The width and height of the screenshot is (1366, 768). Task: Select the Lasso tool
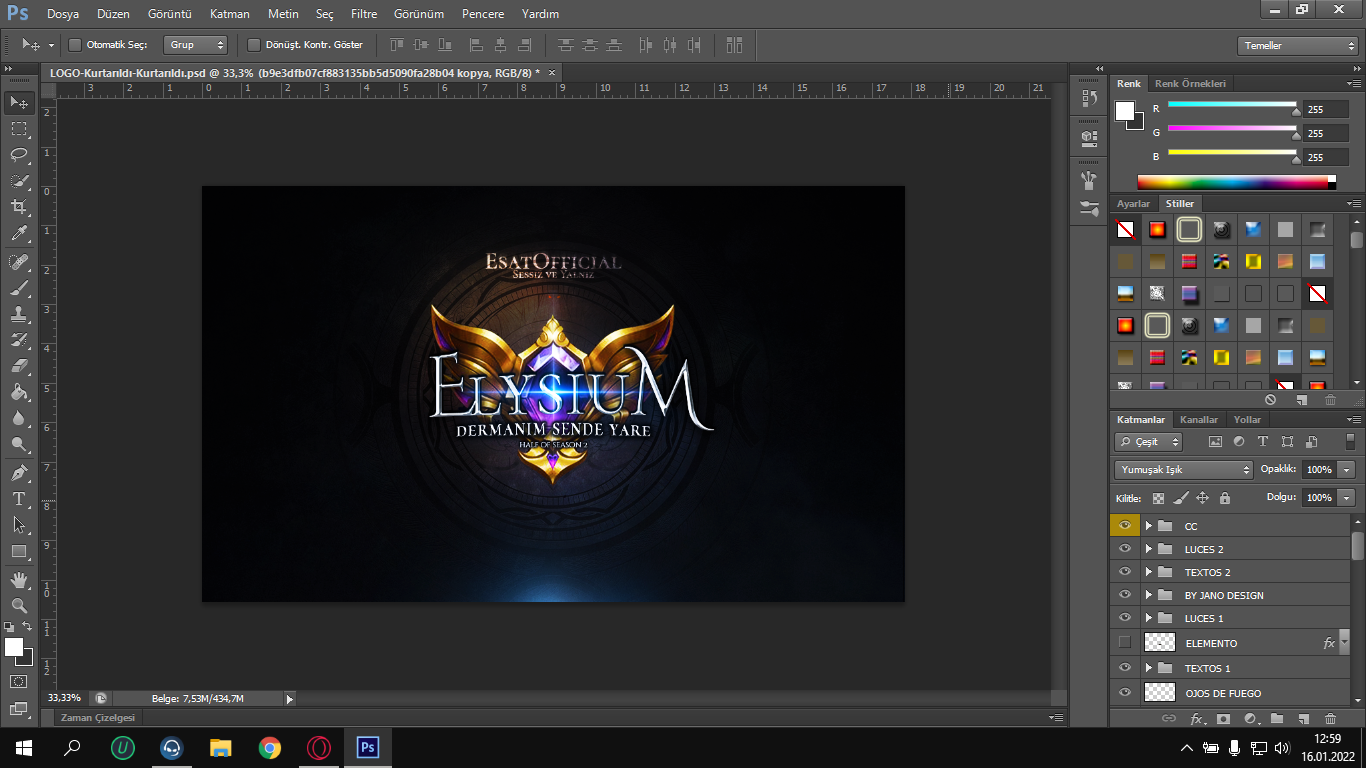(19, 155)
